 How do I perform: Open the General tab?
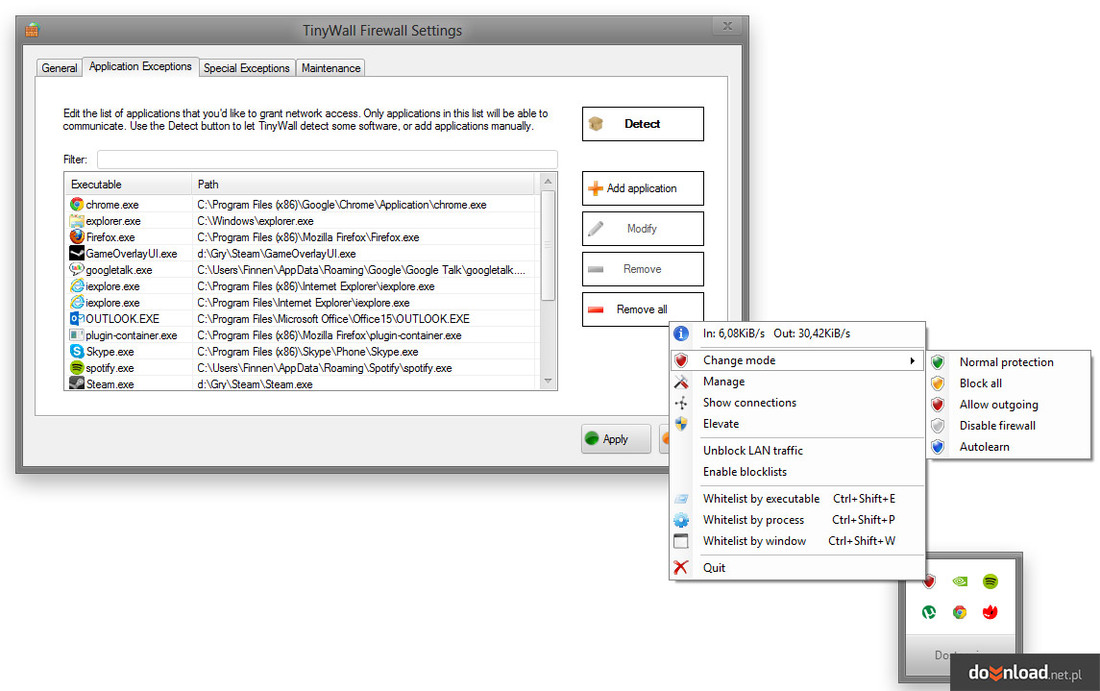coord(59,68)
